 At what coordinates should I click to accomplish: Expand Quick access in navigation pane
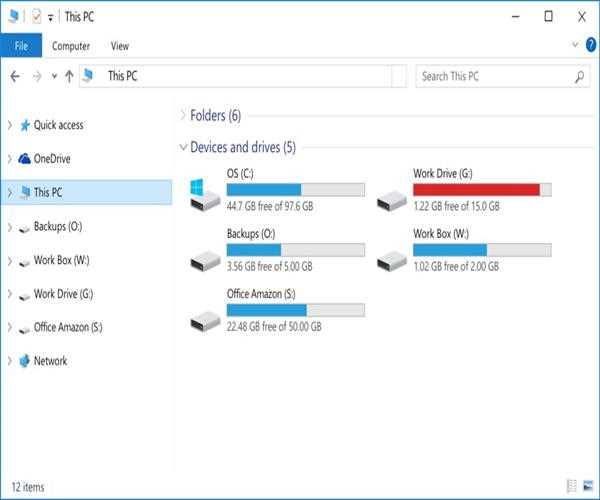9,125
